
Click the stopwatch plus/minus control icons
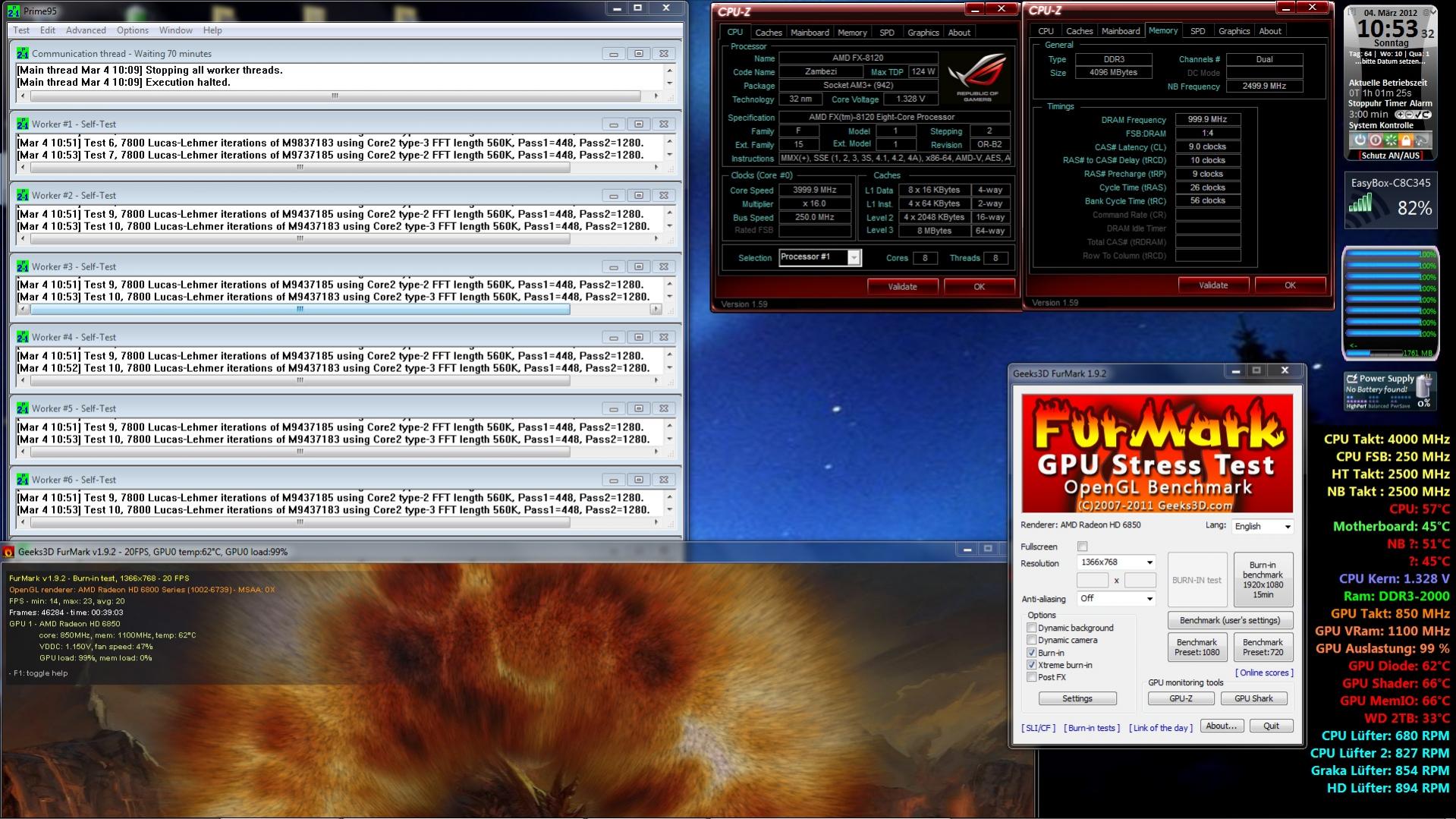[1412, 115]
